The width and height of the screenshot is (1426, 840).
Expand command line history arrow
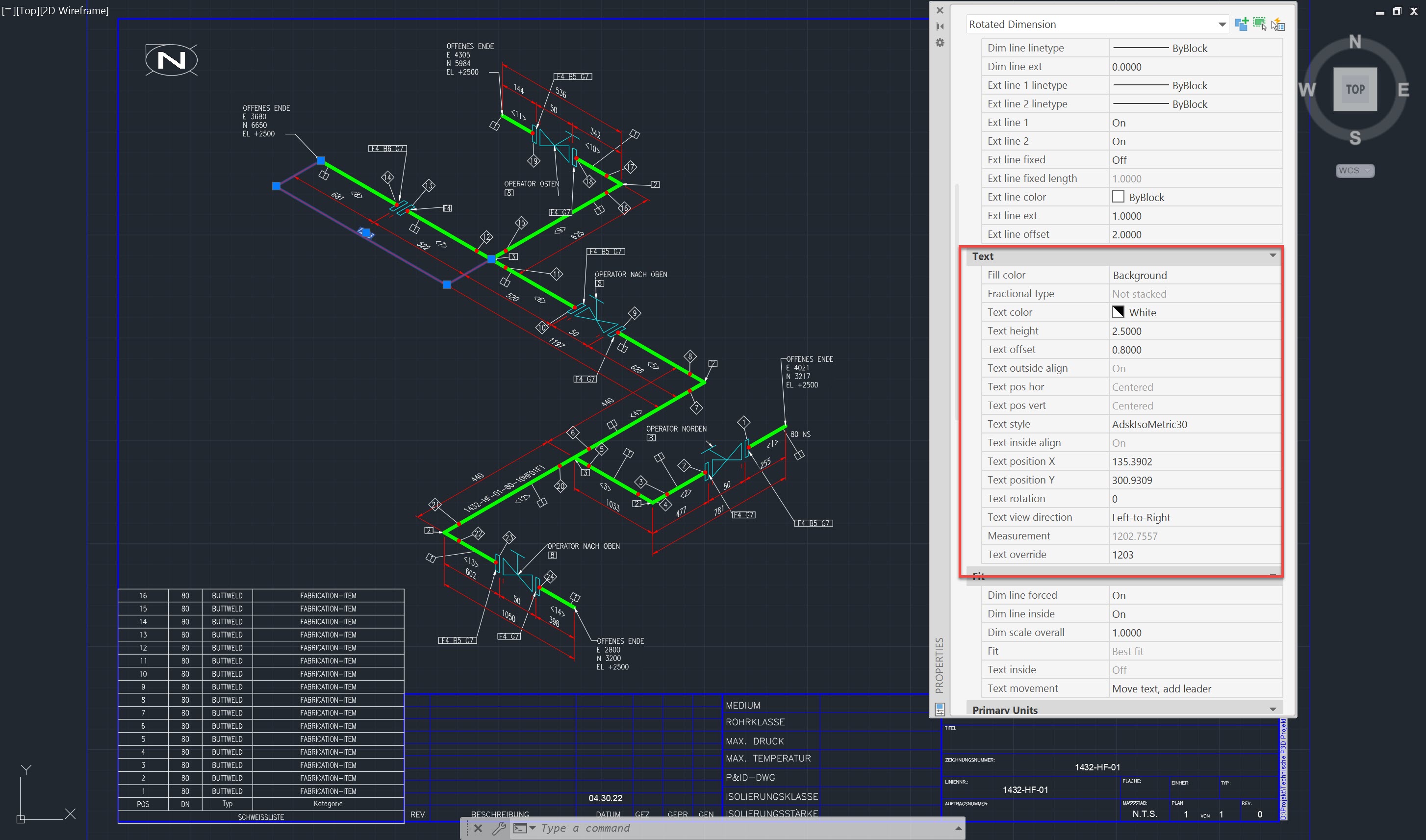(958, 828)
